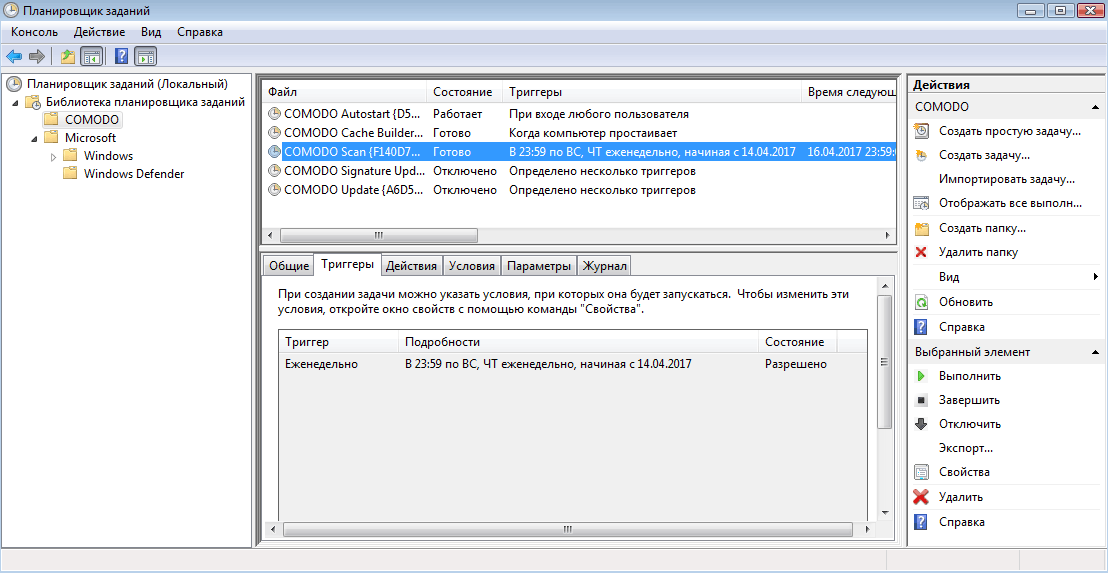The width and height of the screenshot is (1108, 573).
Task: Click the Свойства properties icon
Action: pyautogui.click(x=921, y=472)
